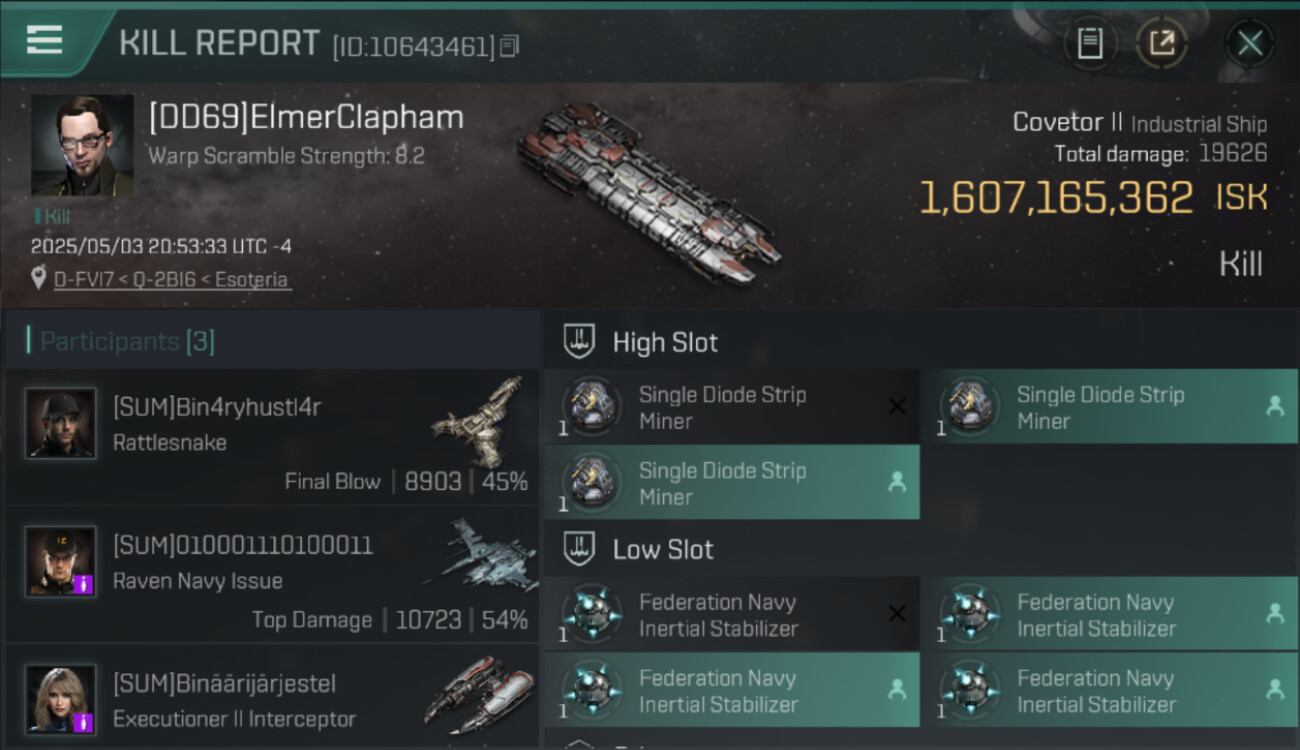The width and height of the screenshot is (1300, 750).
Task: Select the destroyed Federation Navy Inertial Stabilizer
Action: point(731,615)
